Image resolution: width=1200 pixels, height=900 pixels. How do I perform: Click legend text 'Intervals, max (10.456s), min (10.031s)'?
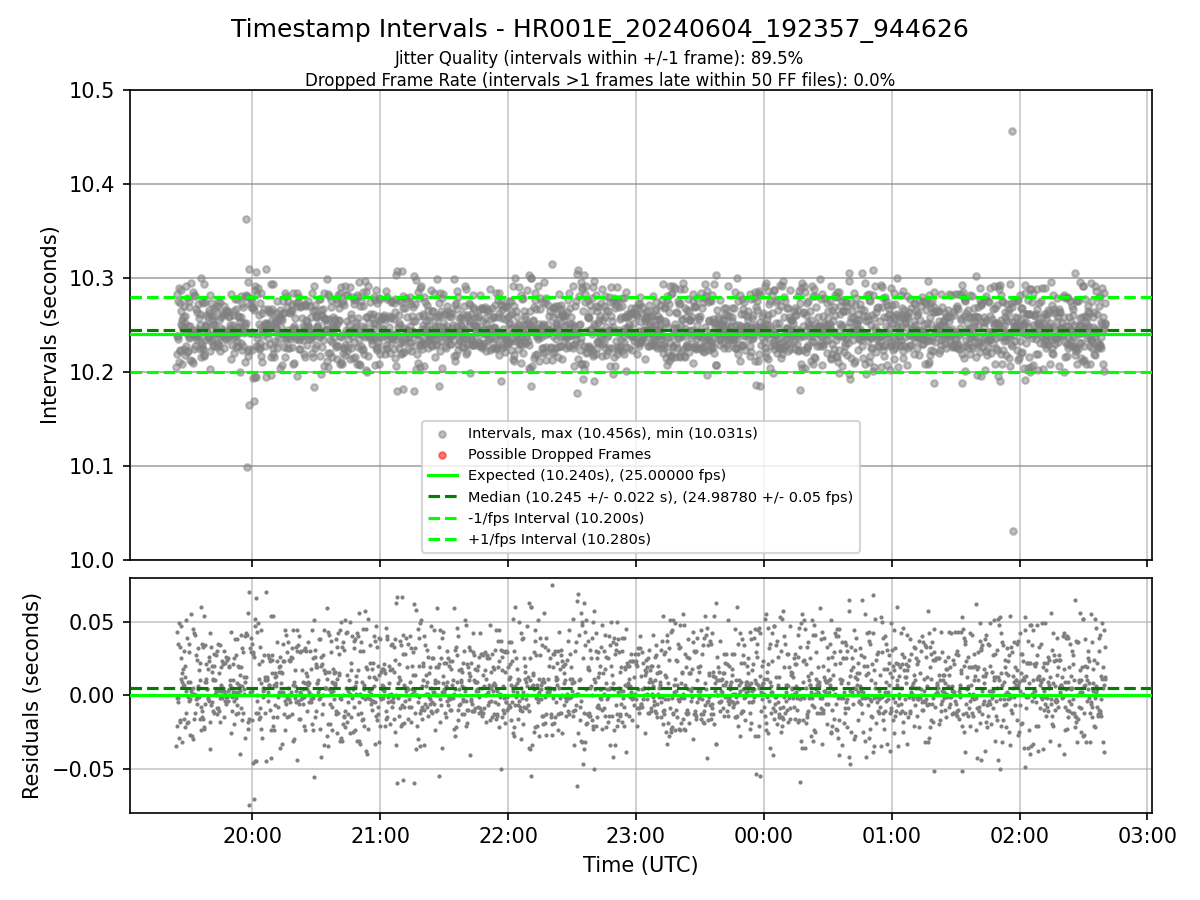click(x=613, y=434)
